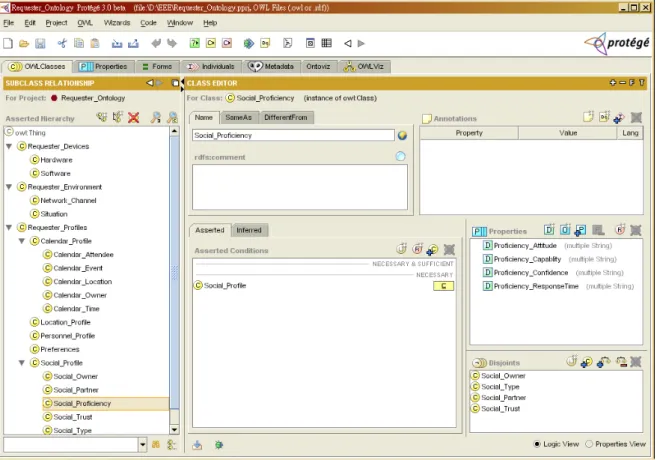This screenshot has height=460, width=657.
Task: Open the DifferentFrom tab
Action: pyautogui.click(x=286, y=118)
